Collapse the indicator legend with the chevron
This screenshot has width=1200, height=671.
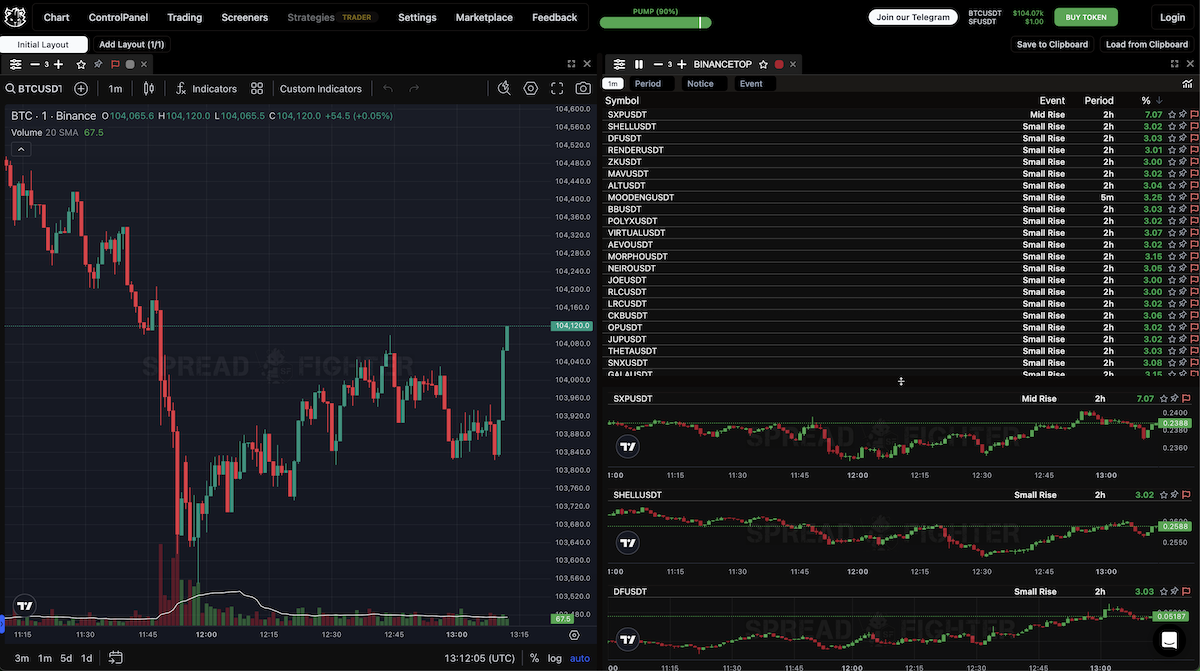click(x=21, y=149)
